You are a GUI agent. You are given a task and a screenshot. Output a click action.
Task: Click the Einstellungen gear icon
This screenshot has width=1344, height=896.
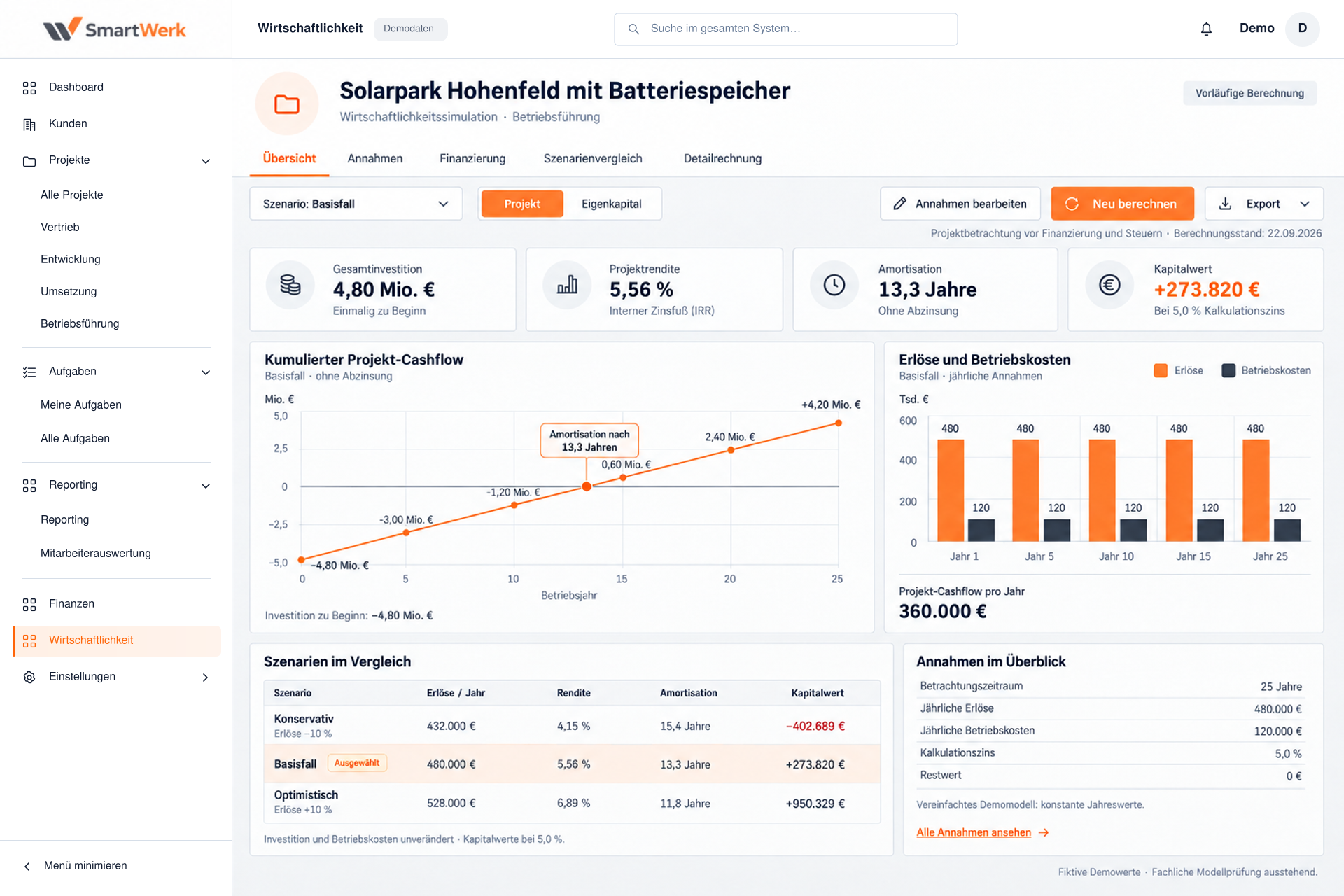click(29, 677)
